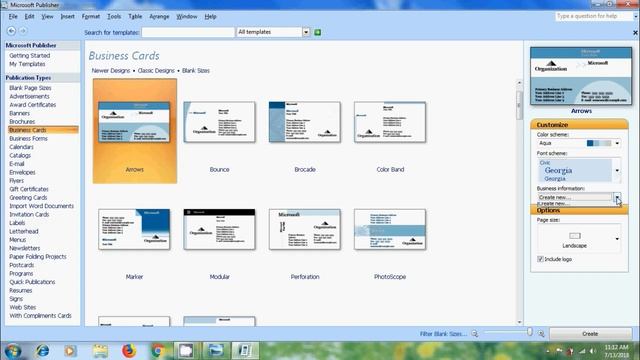Open the File menu
Image resolution: width=640 pixels, height=360 pixels.
coord(13,17)
